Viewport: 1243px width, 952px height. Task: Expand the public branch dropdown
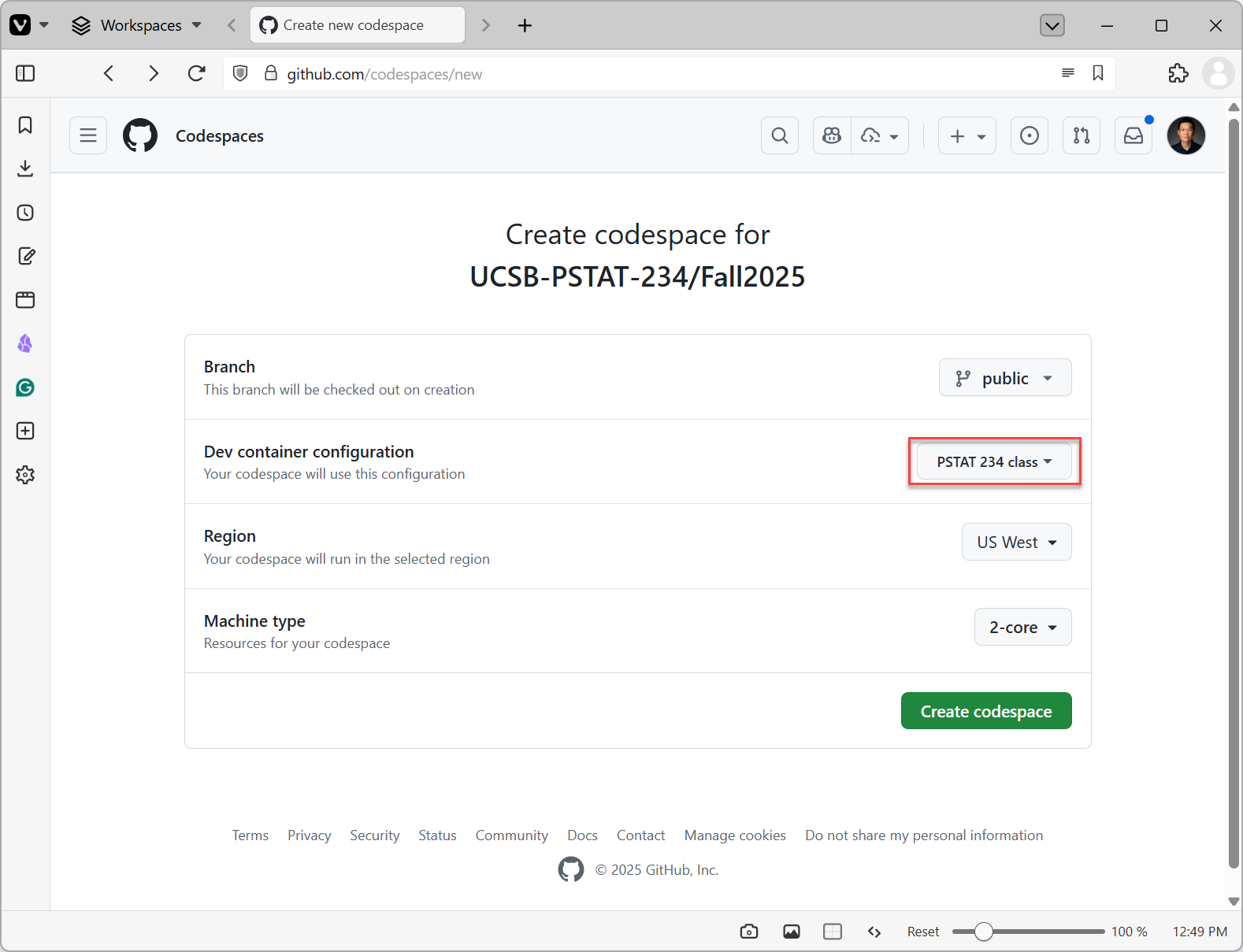coord(1004,378)
